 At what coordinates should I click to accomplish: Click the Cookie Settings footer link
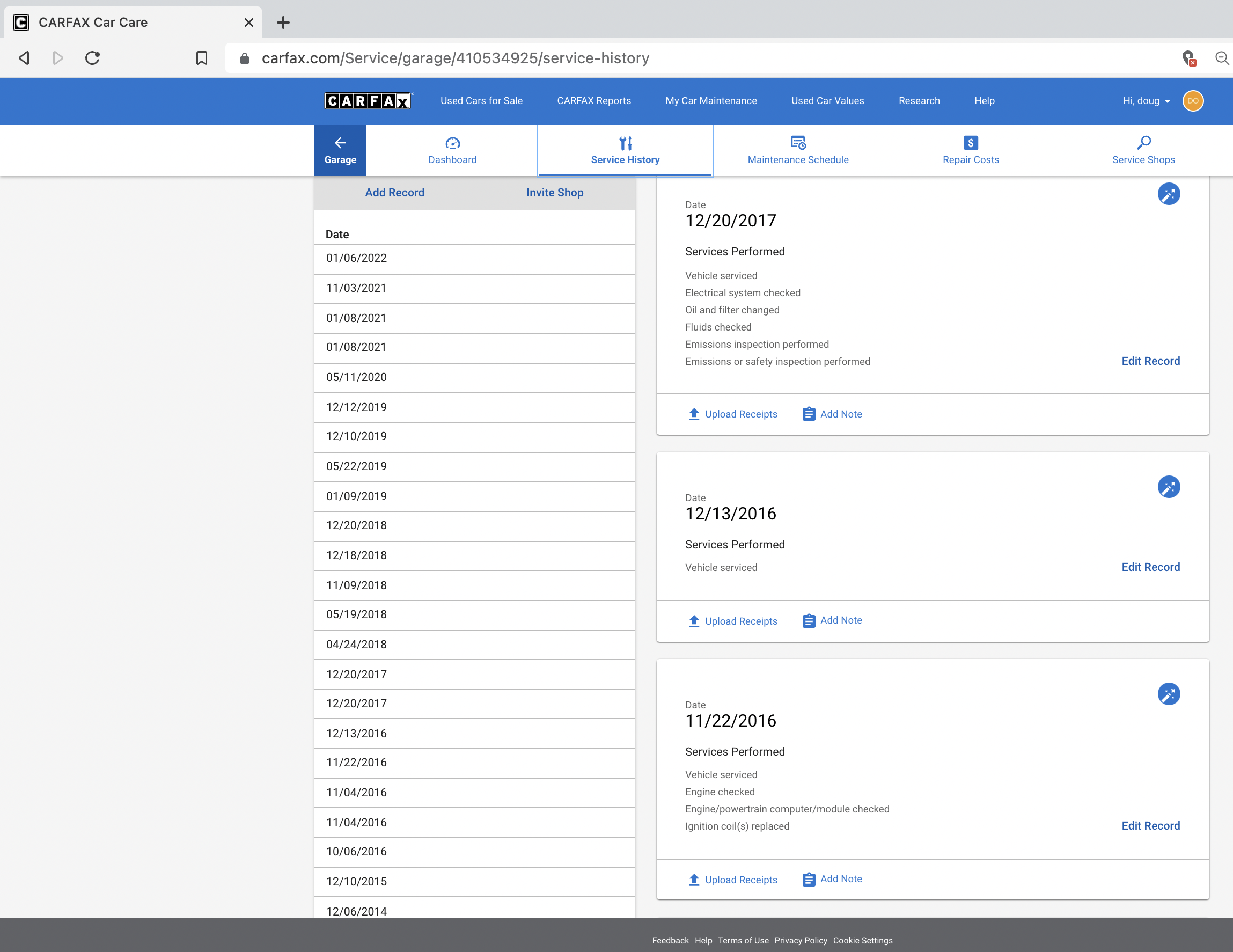point(863,940)
